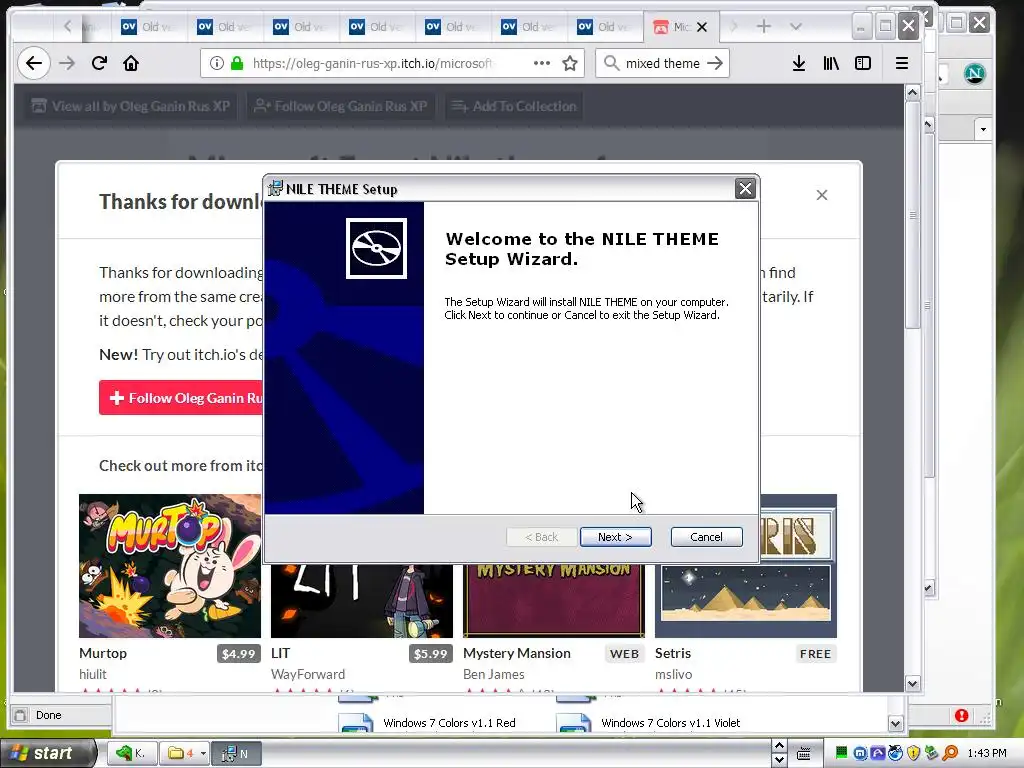Screen dimensions: 1024x768
Task: Click Add To Collection
Action: click(x=515, y=106)
